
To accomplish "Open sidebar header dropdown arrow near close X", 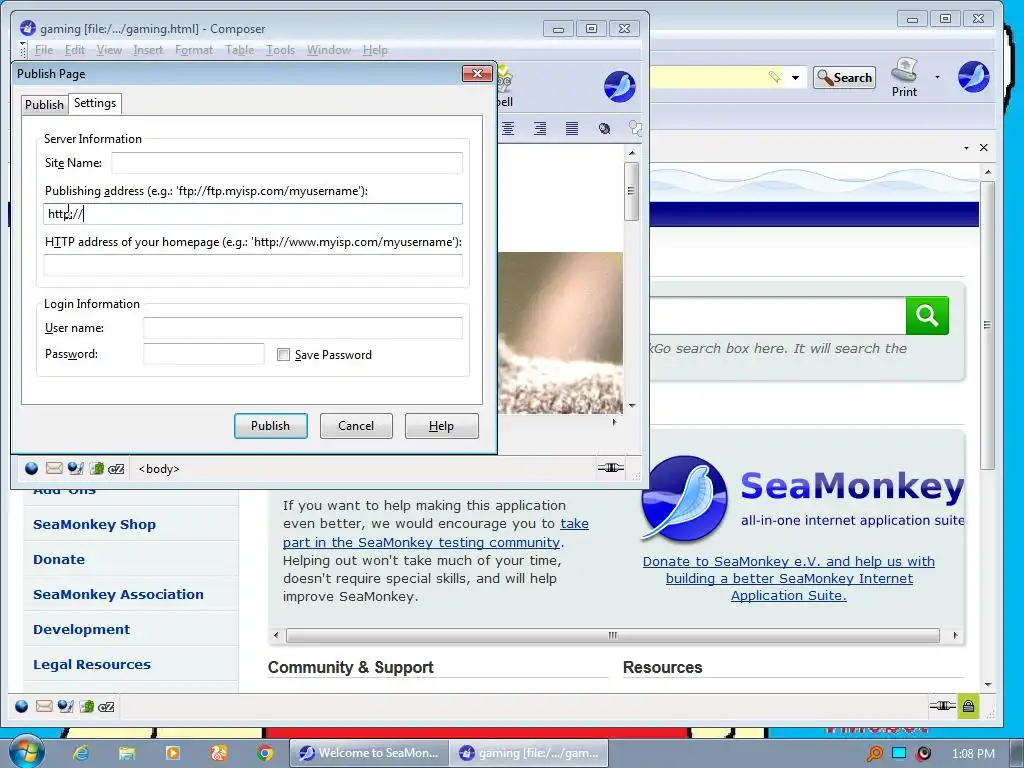I will pos(966,148).
